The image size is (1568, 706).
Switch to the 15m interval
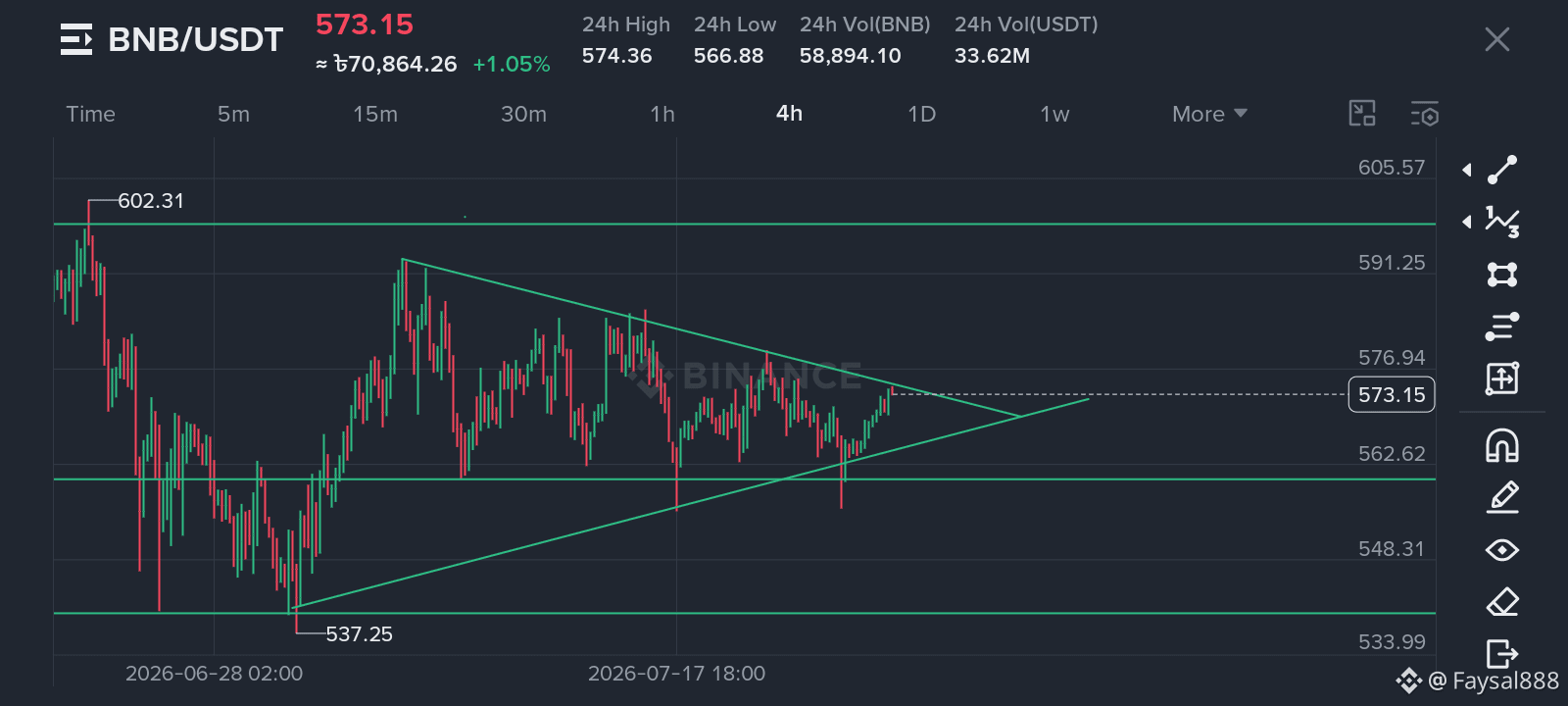pos(375,114)
